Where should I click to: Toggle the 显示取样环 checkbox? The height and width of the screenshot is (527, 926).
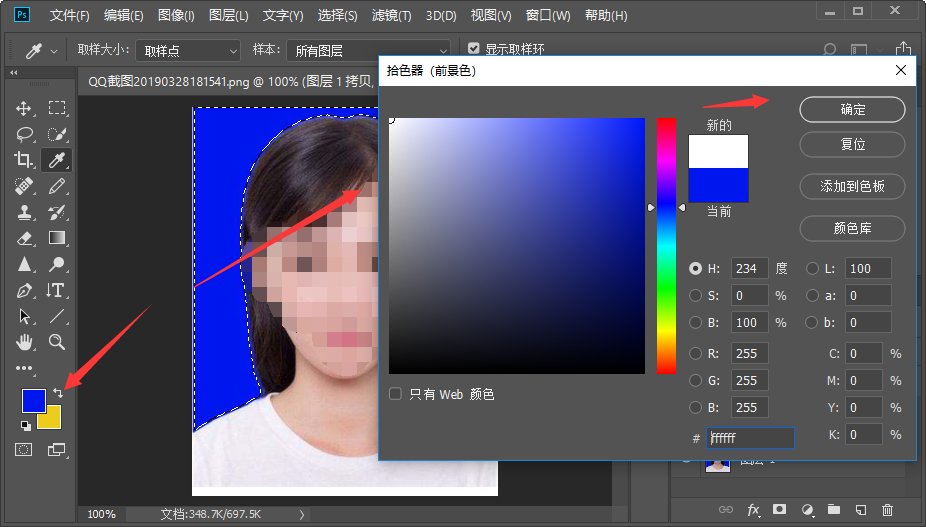[474, 48]
